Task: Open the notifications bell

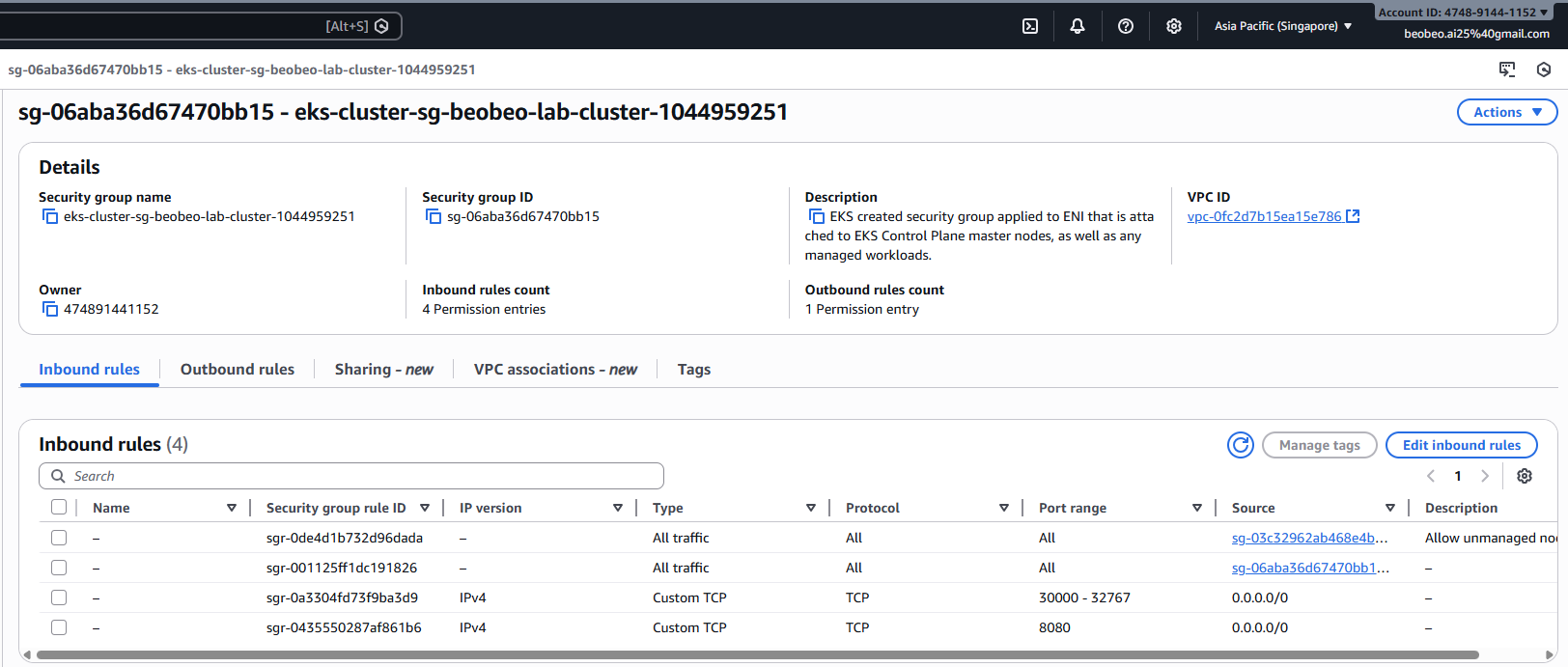Action: coord(1078,26)
